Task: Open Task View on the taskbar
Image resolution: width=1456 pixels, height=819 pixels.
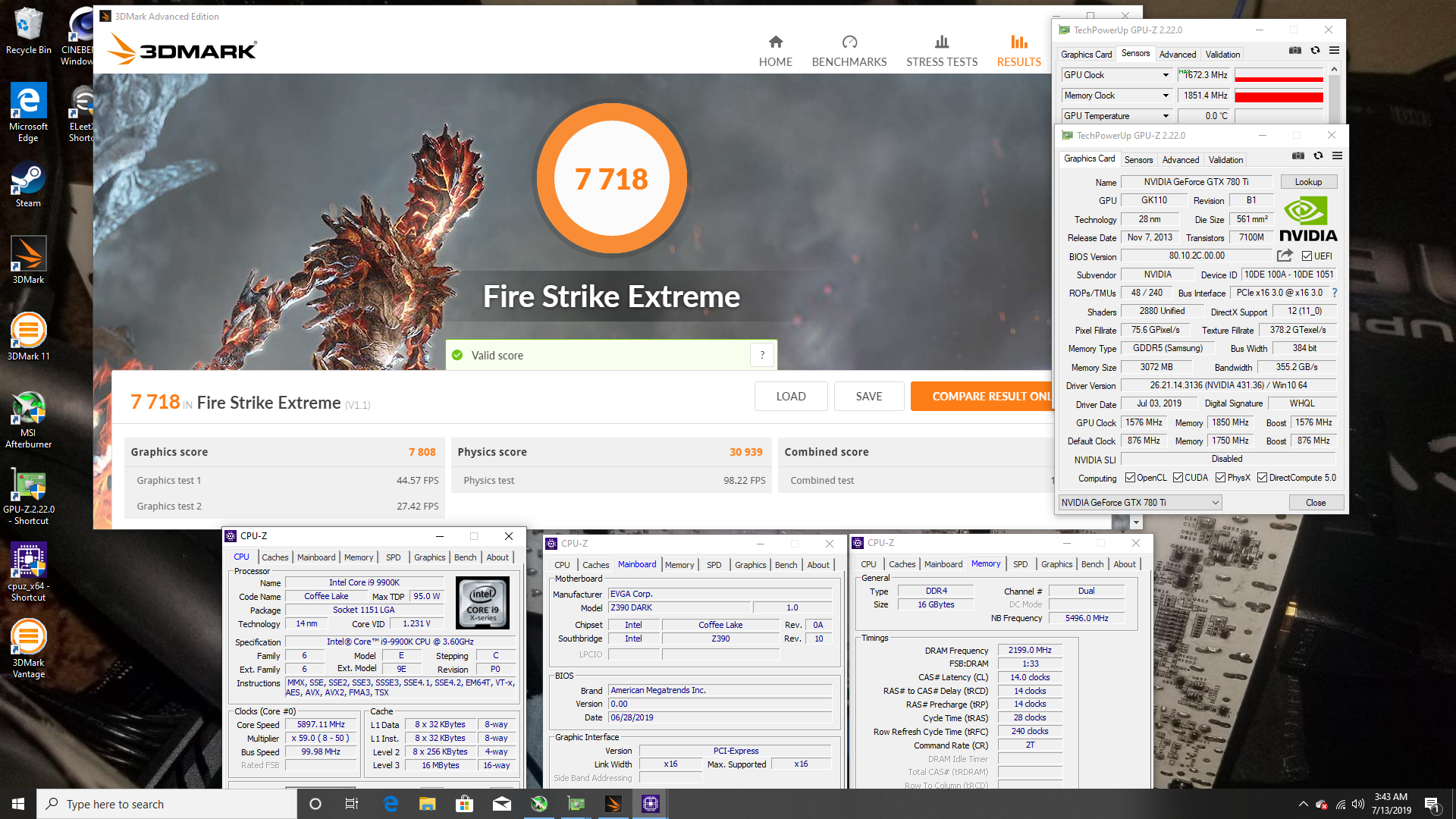Action: coord(351,804)
